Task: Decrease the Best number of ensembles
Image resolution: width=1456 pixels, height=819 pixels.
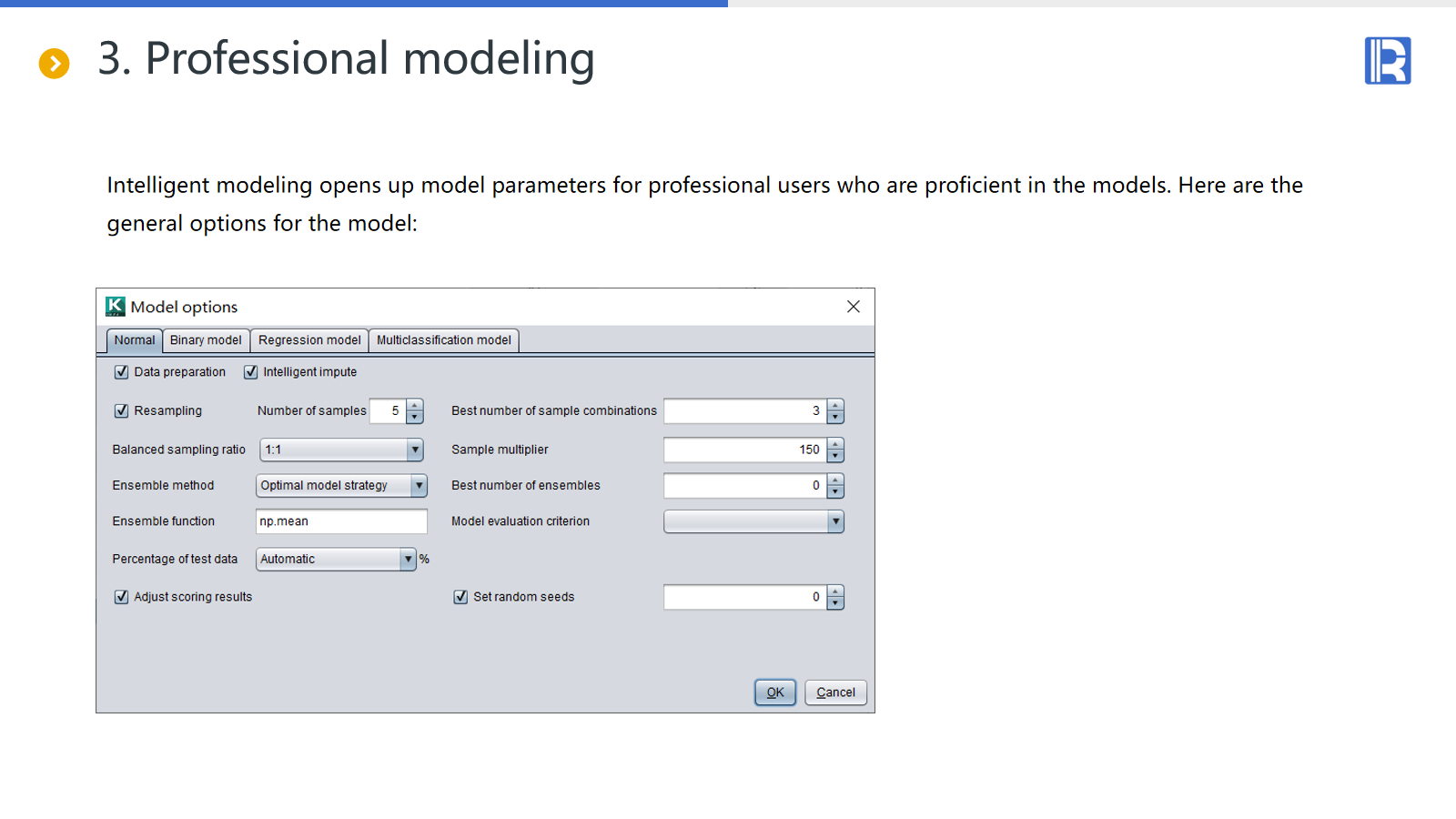Action: click(835, 491)
